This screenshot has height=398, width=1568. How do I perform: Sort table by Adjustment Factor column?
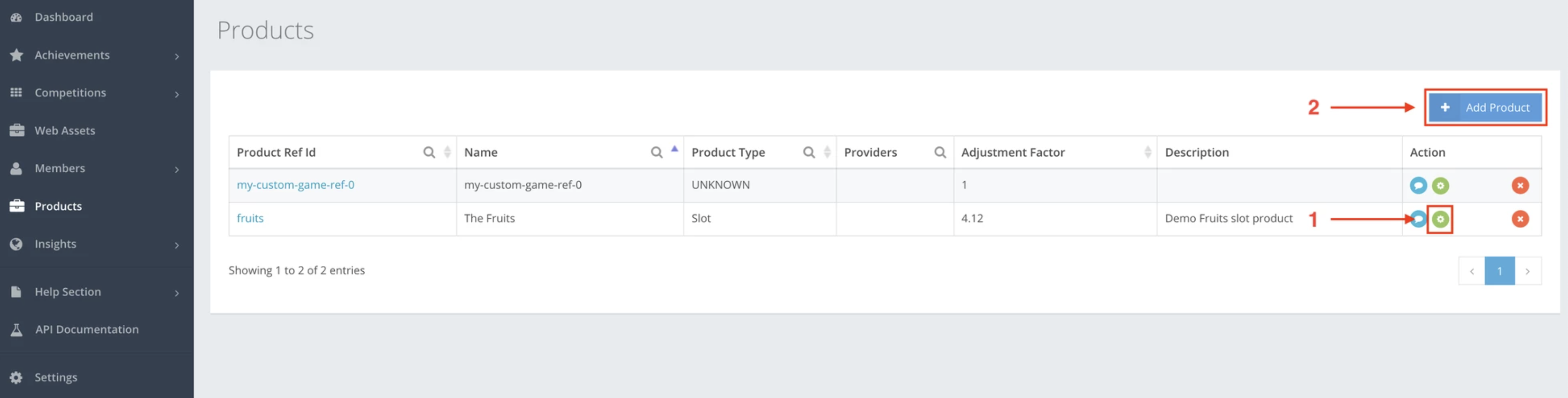click(1147, 152)
